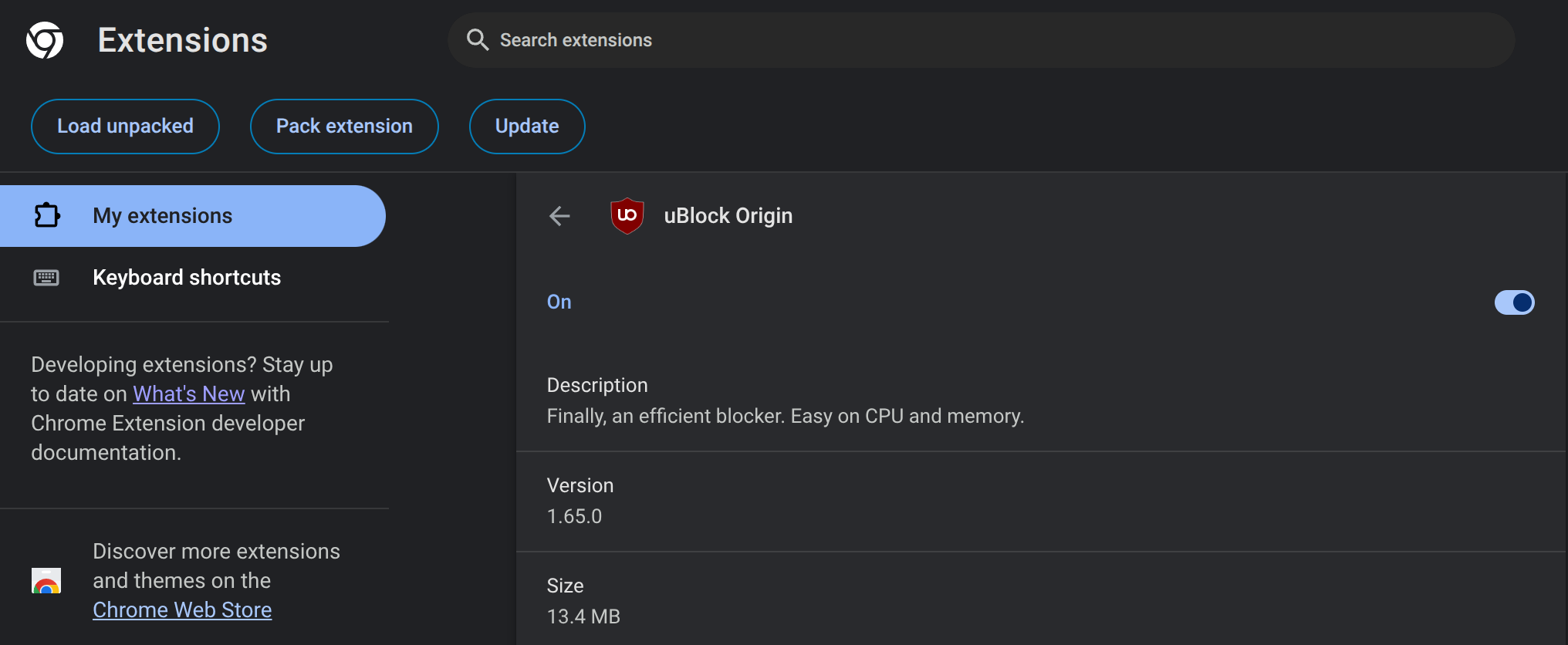Screen dimensions: 1568x645
Task: Click the uBlock Origin shield logo
Action: (627, 215)
